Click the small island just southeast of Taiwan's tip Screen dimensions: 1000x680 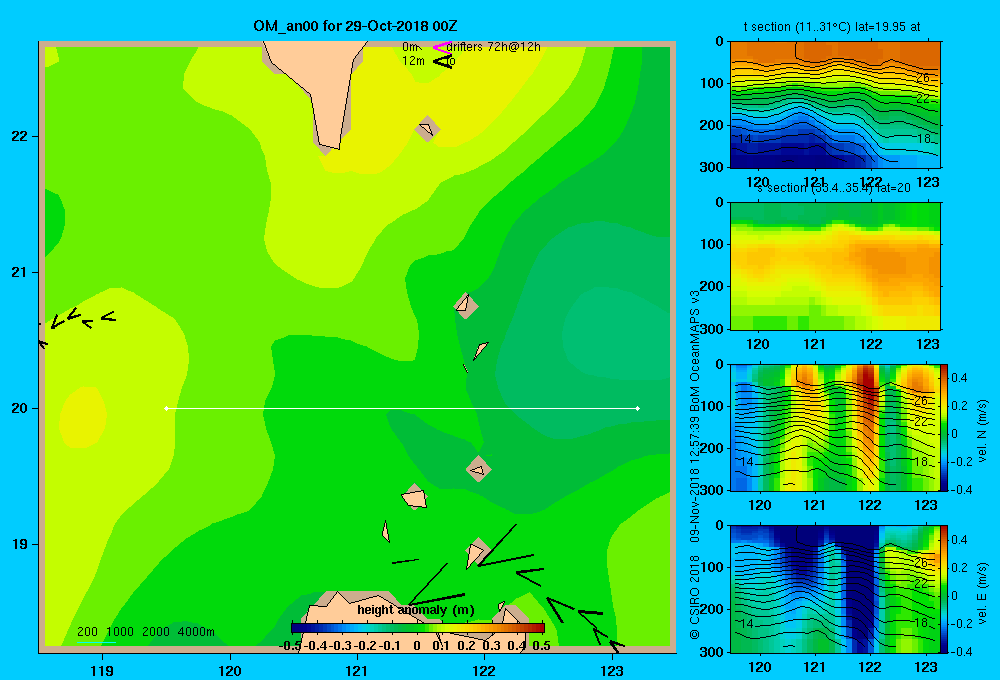point(427,129)
